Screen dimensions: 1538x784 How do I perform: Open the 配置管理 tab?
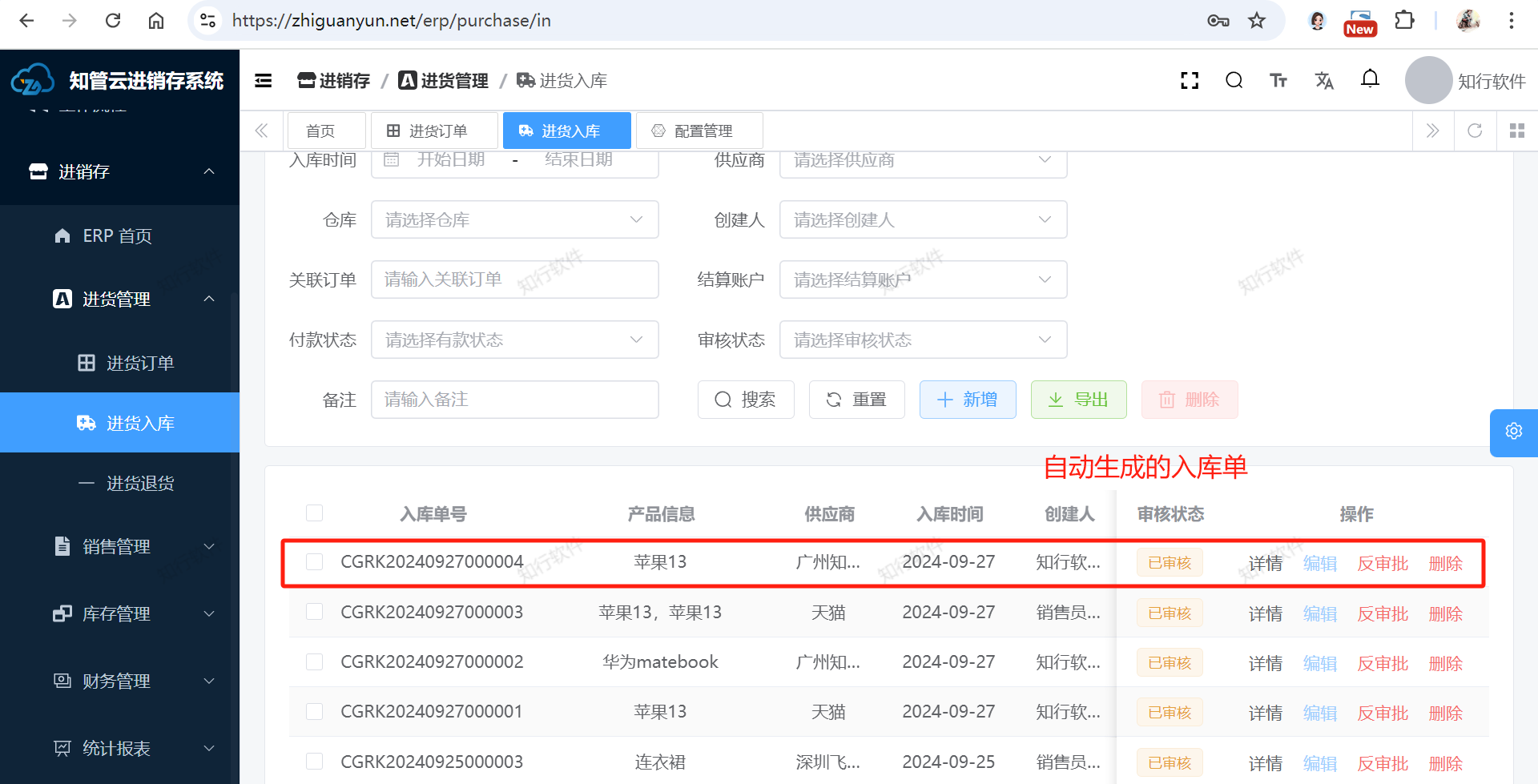699,131
